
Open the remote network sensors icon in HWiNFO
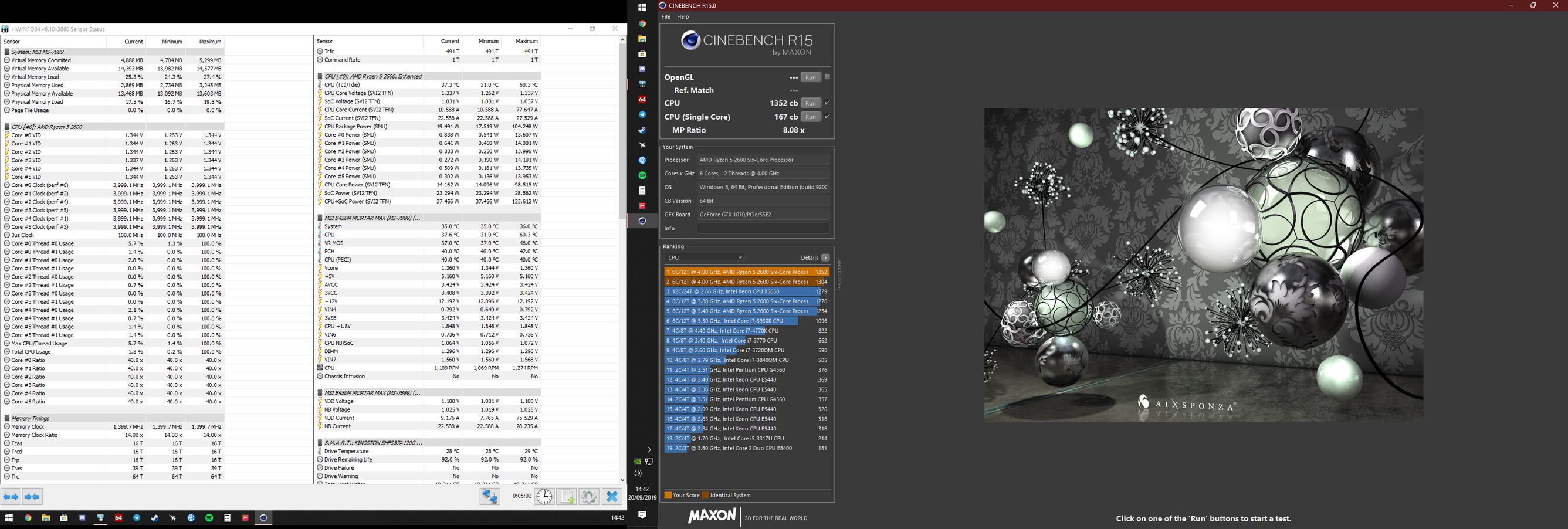[x=490, y=497]
